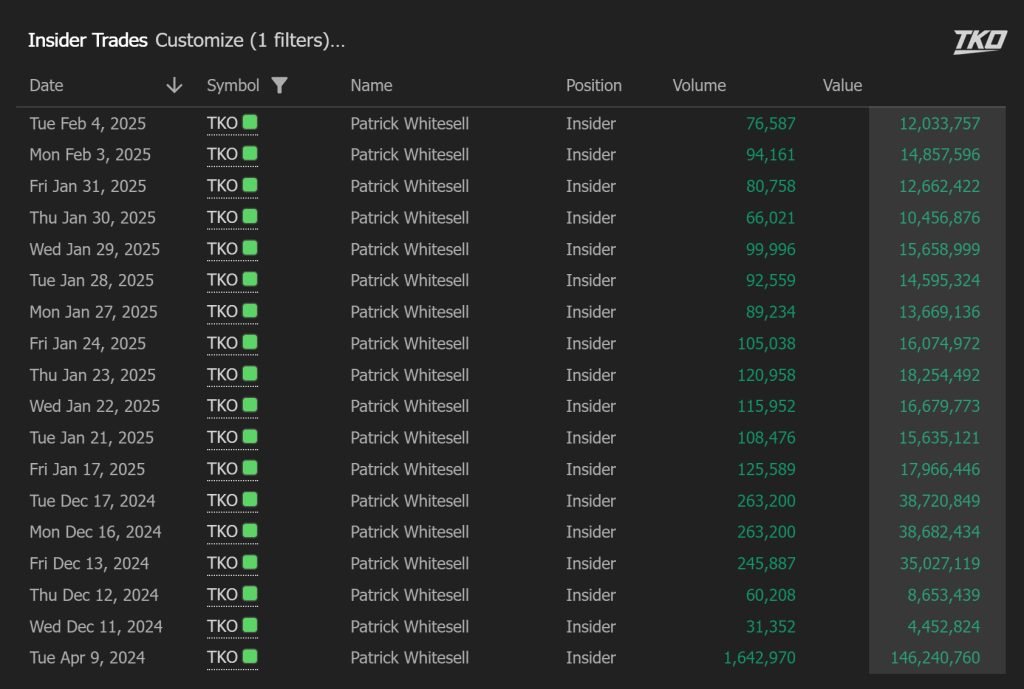1024x689 pixels.
Task: Select the date Thu Jan 30, 2025
Action: tap(93, 217)
